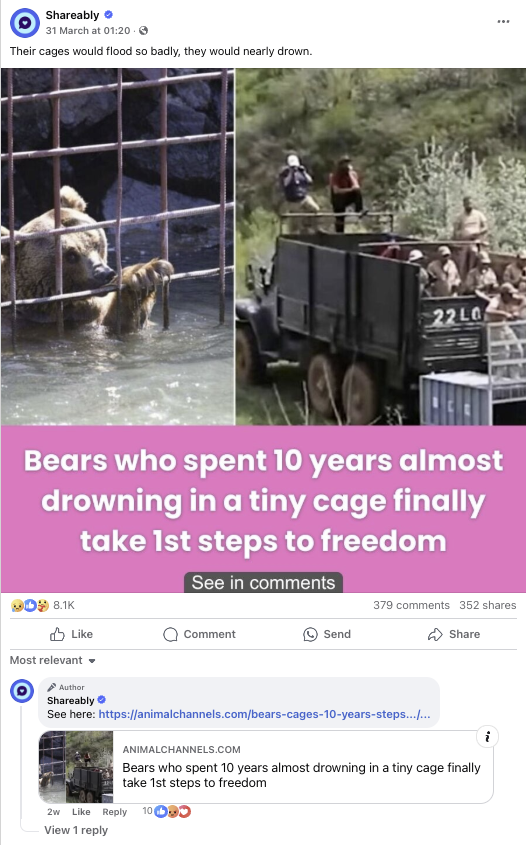
Task: Click the Shareably profile avatar in post header
Action: pyautogui.click(x=25, y=23)
